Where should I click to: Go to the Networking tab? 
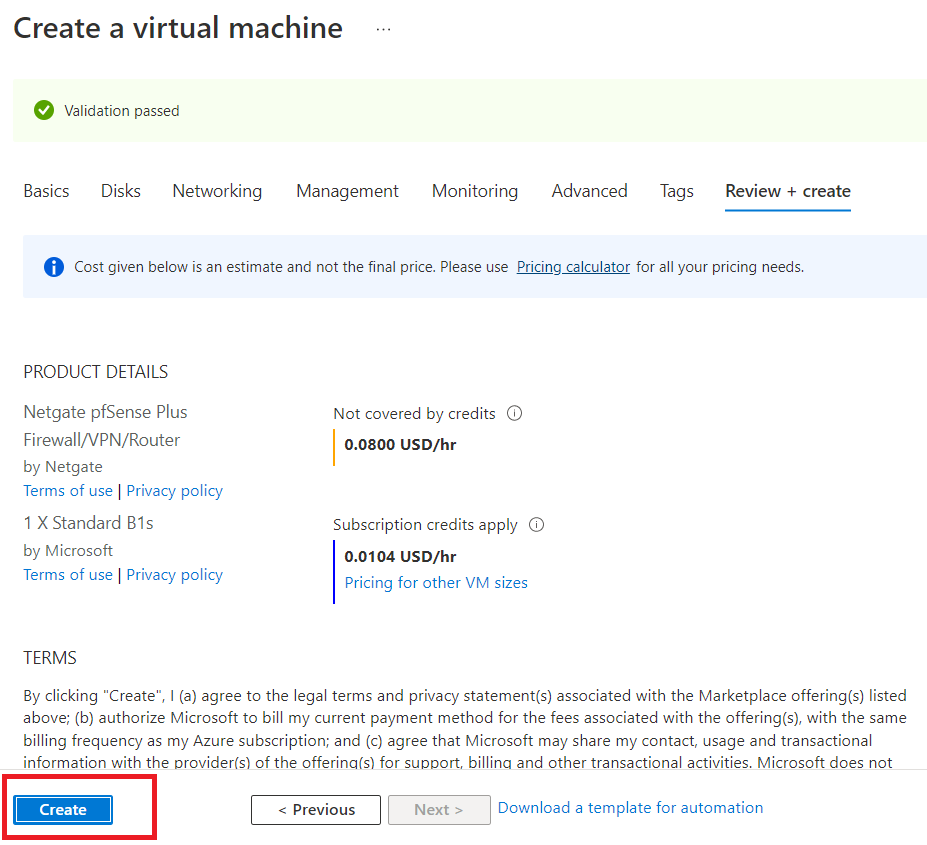[217, 191]
